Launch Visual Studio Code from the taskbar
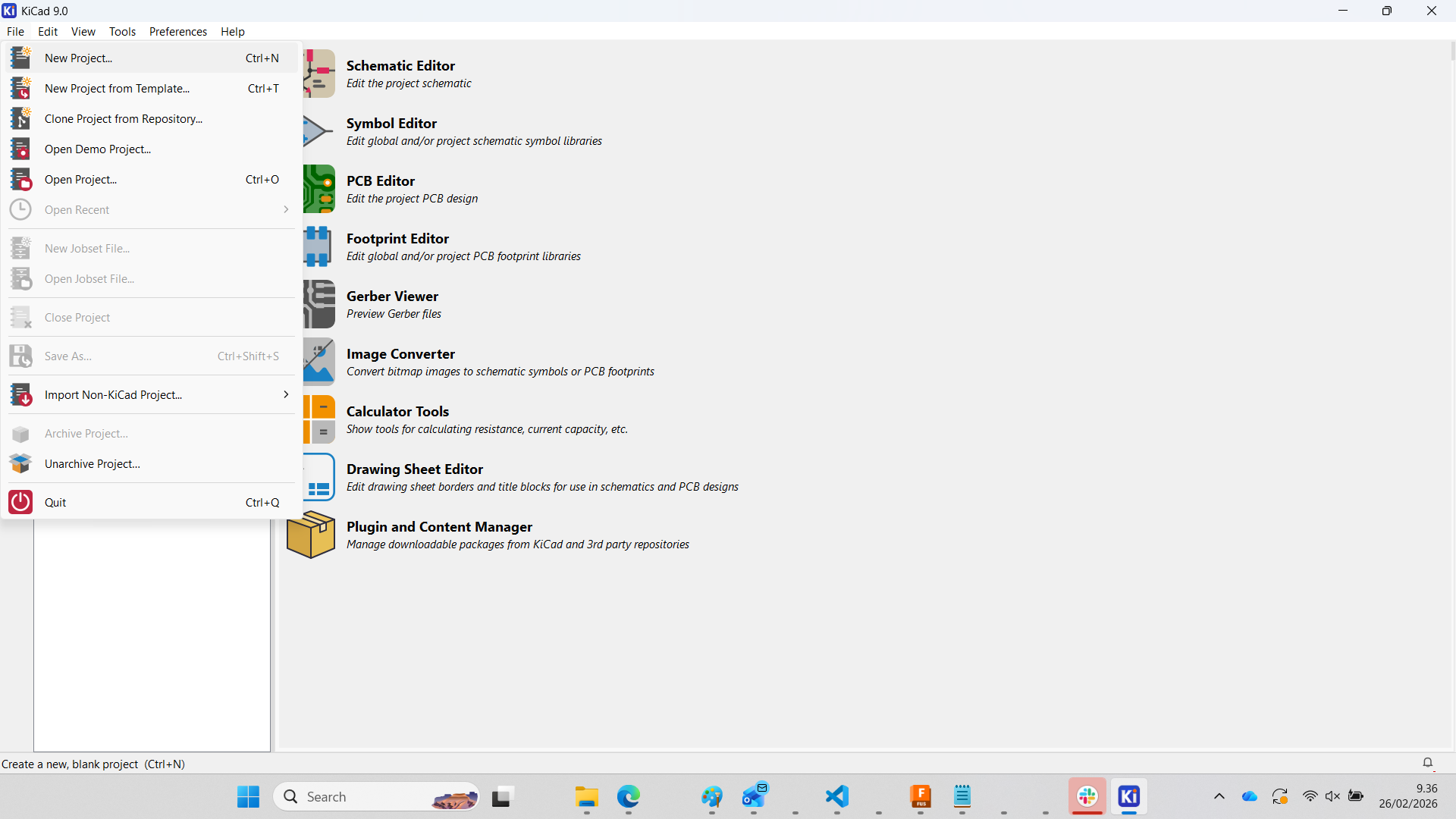 coord(836,797)
